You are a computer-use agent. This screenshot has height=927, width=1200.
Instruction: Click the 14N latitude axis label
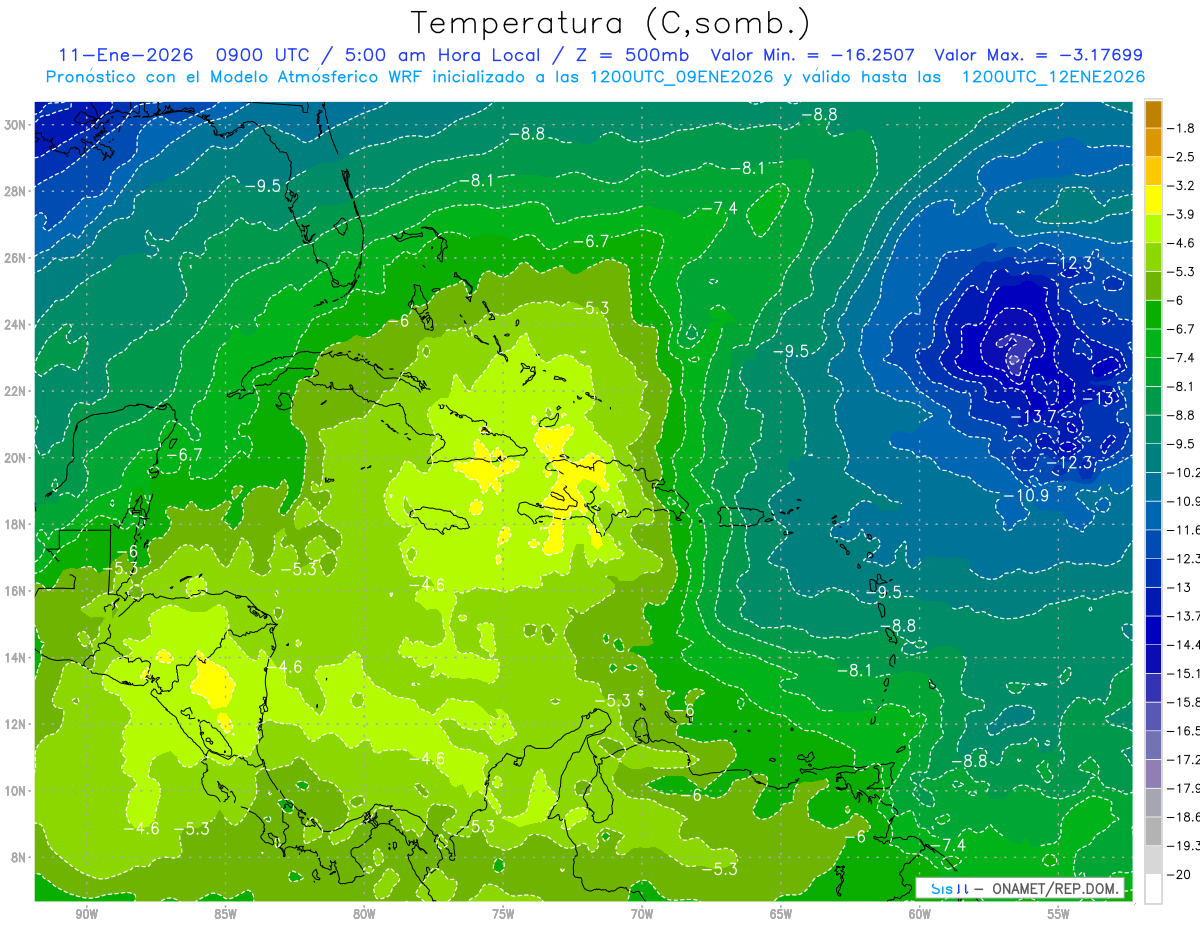(16, 657)
